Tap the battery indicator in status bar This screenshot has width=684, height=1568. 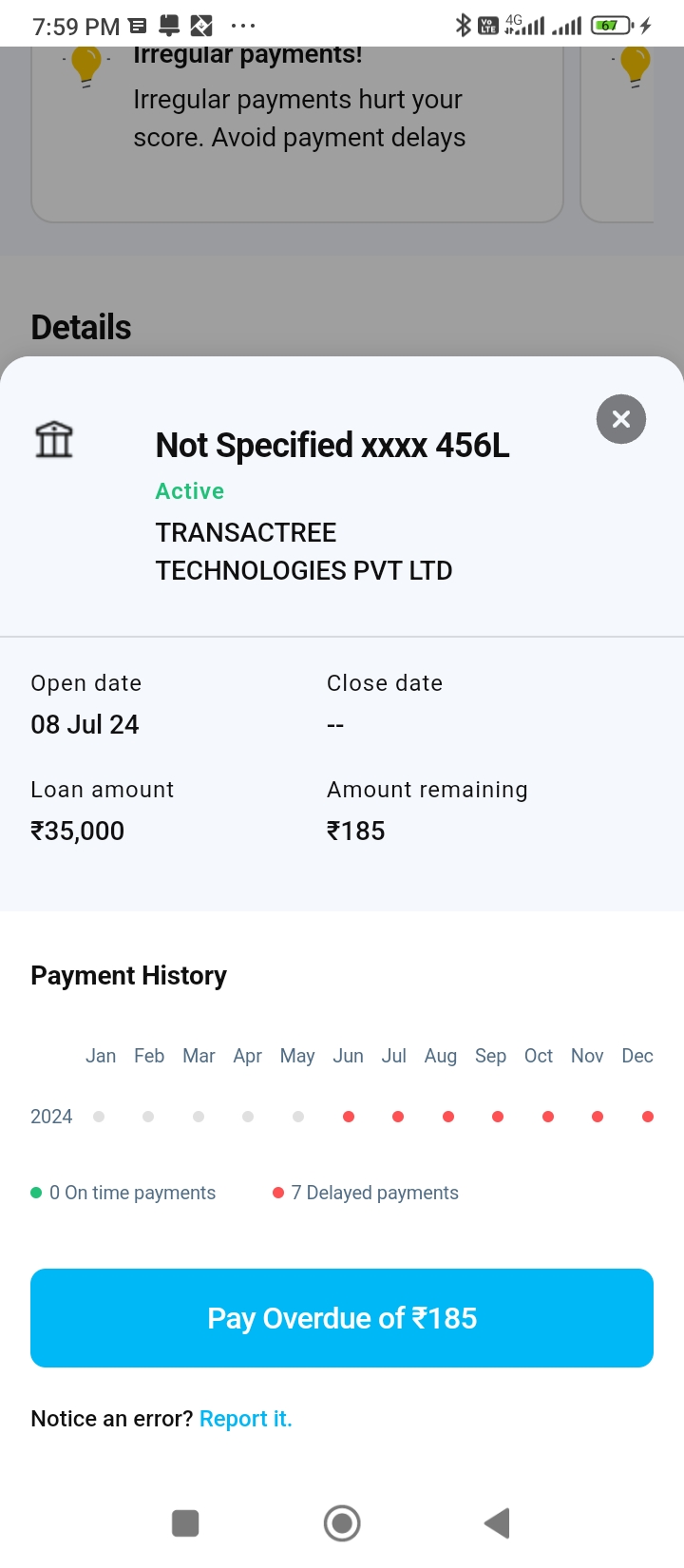tap(611, 25)
